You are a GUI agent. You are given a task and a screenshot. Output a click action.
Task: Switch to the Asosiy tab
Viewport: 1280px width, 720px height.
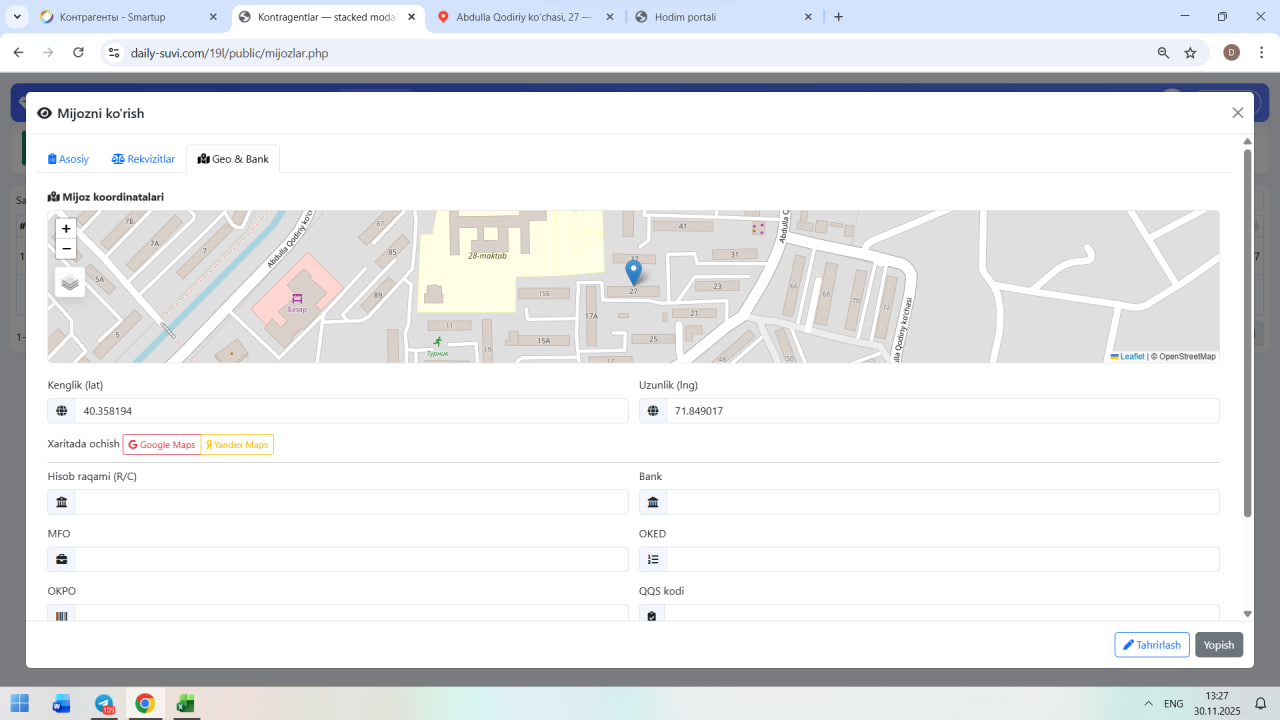69,159
